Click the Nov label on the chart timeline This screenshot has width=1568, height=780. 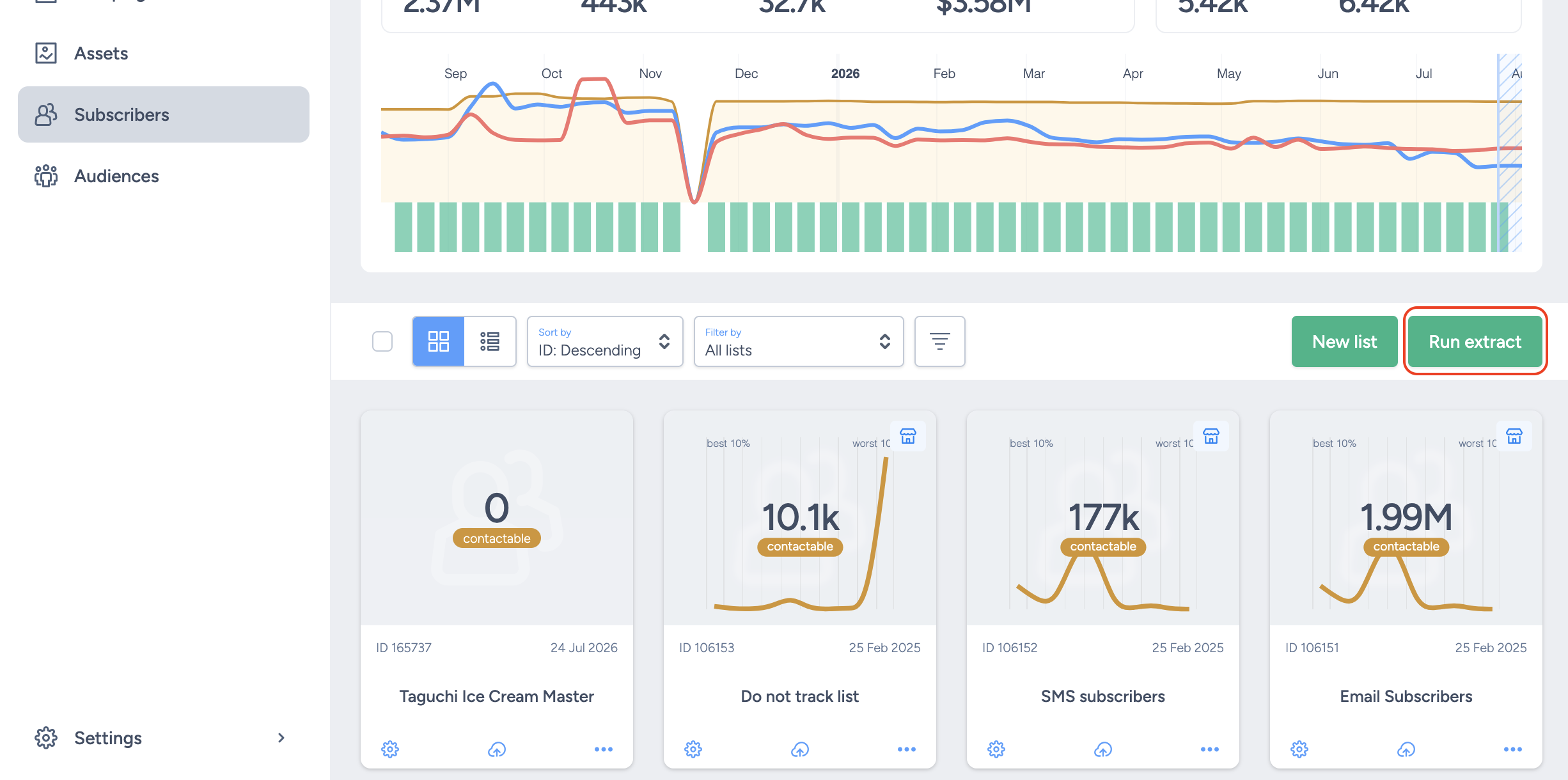[x=650, y=74]
